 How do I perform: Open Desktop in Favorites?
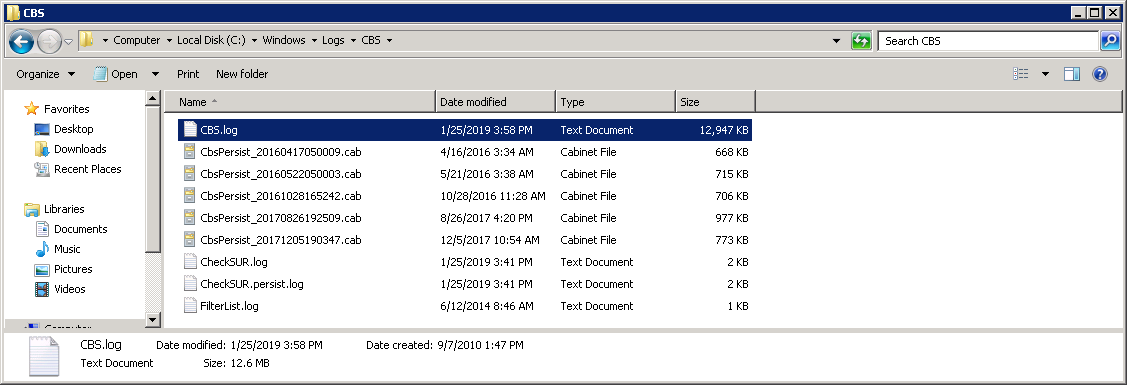click(73, 129)
